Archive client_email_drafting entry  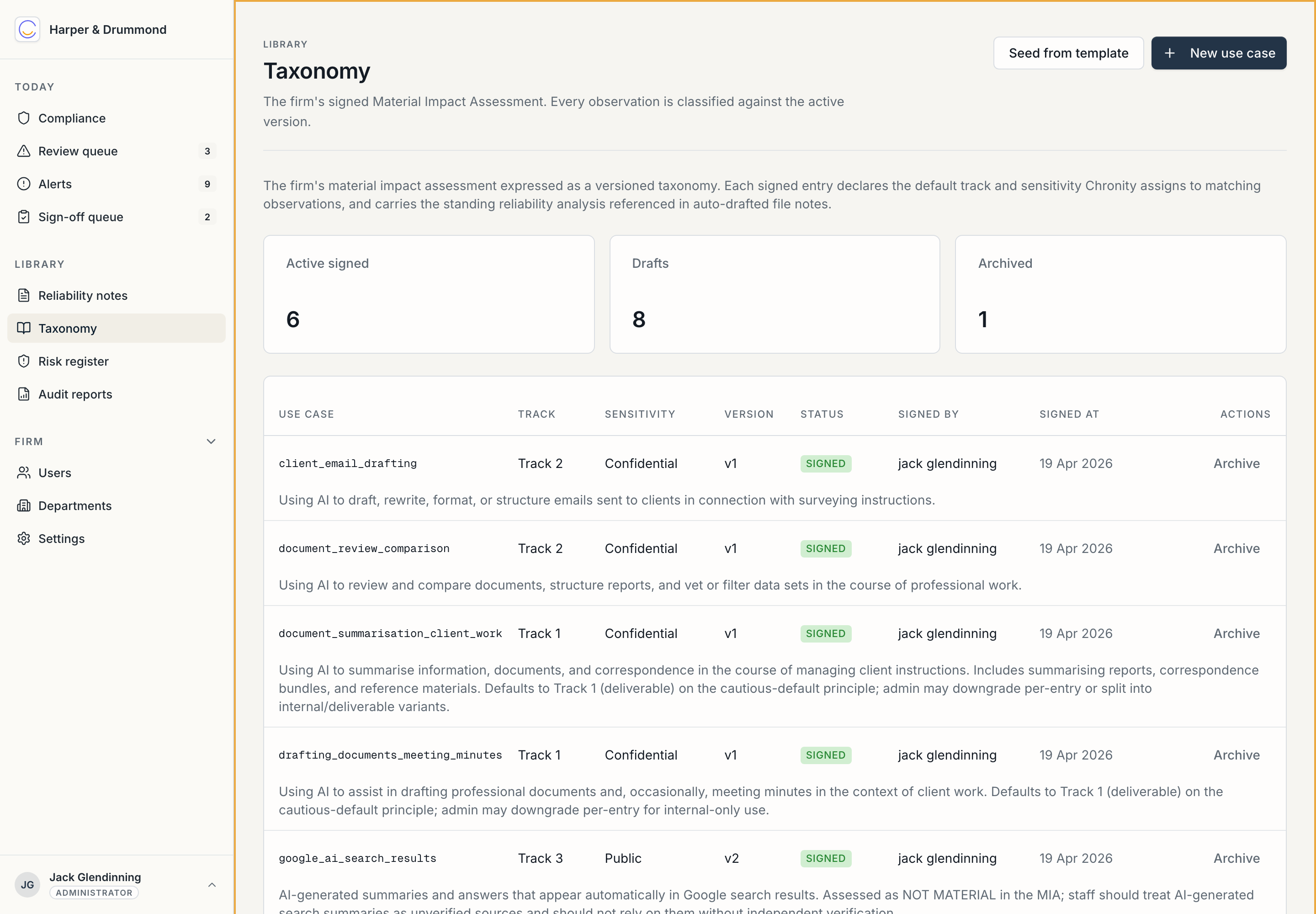[1236, 463]
